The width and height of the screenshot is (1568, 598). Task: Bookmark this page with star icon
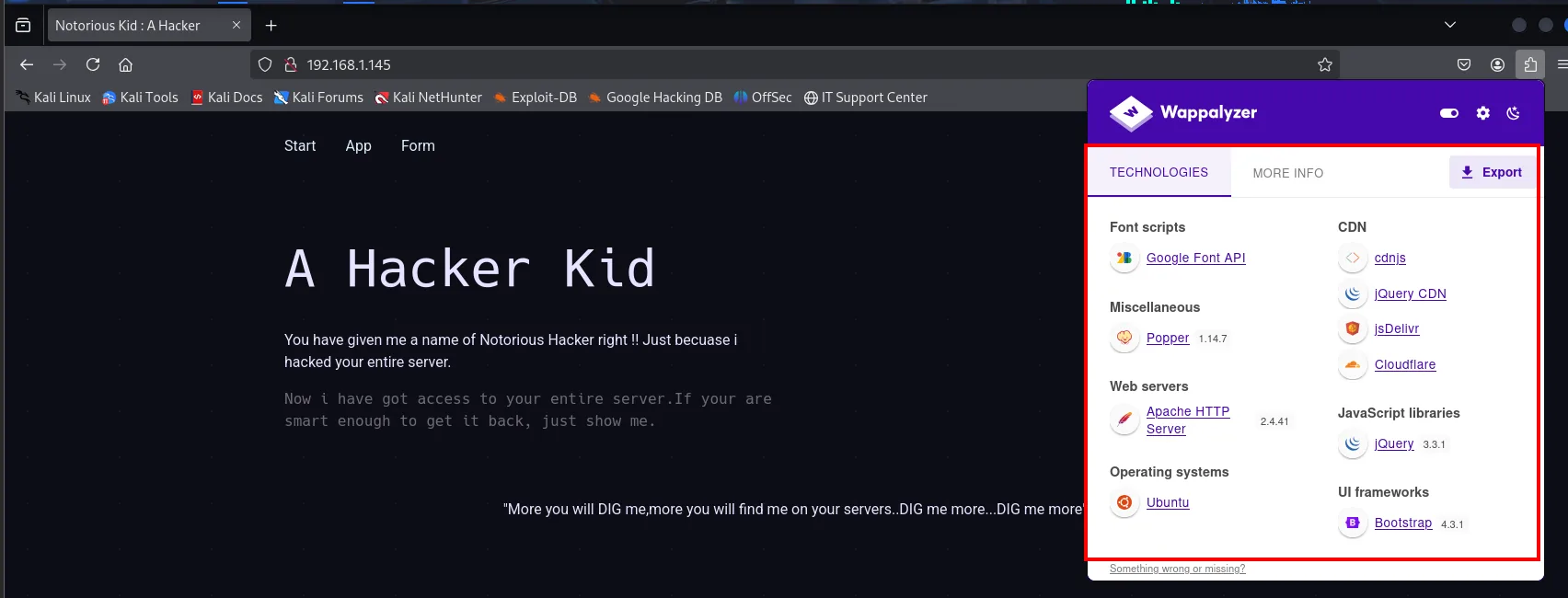click(x=1324, y=64)
